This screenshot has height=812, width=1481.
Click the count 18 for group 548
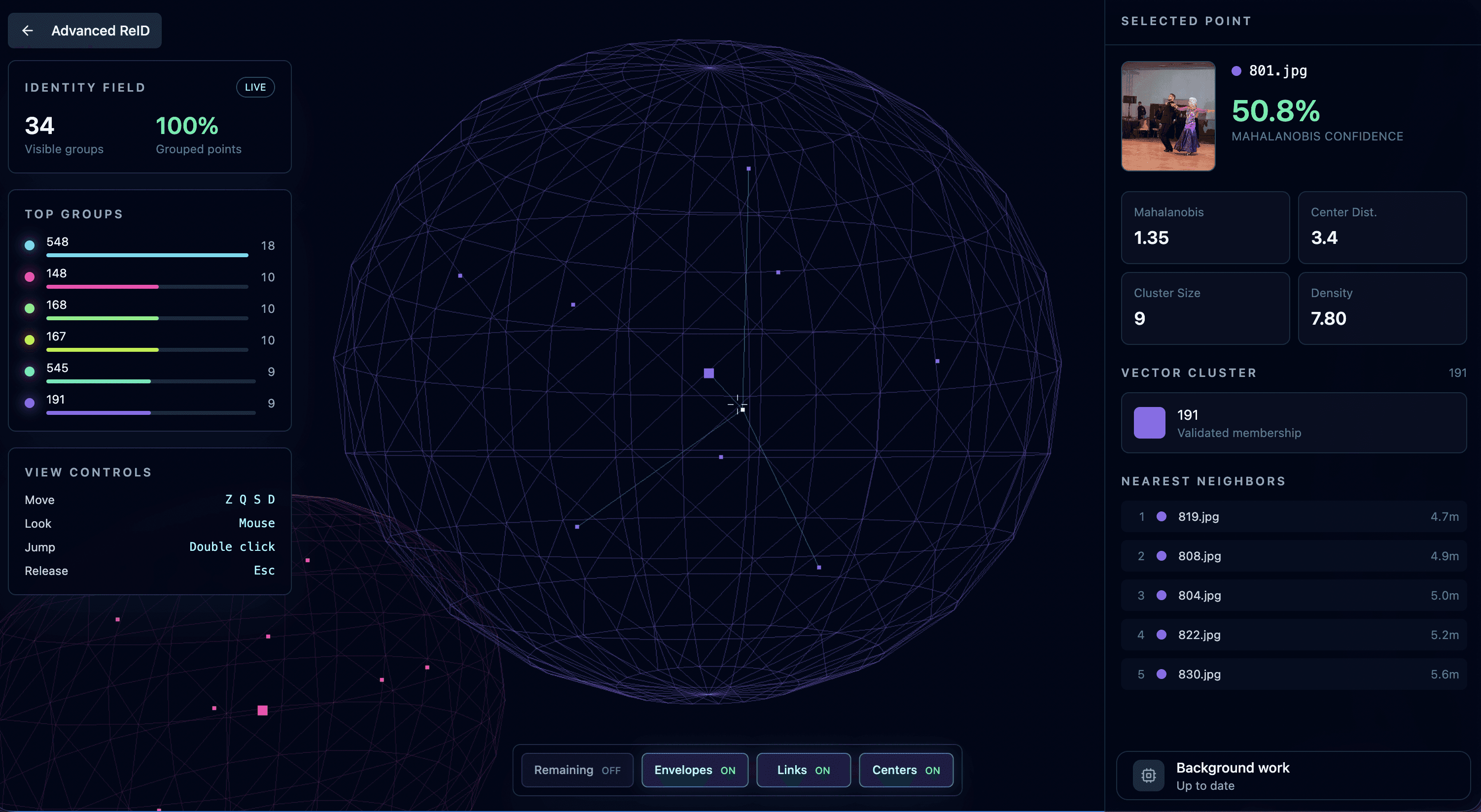click(x=268, y=245)
